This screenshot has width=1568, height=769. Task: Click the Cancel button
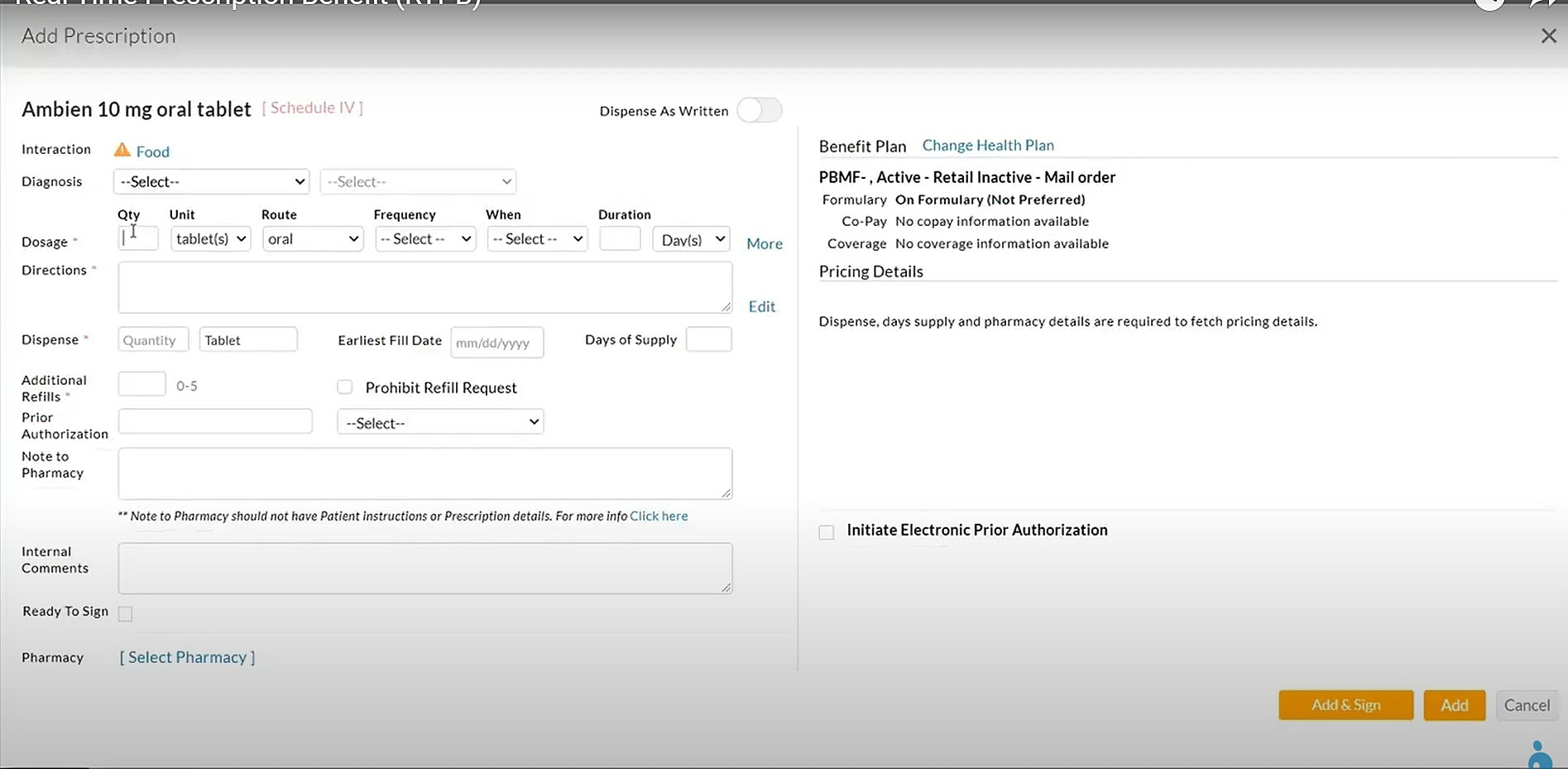[x=1527, y=705]
